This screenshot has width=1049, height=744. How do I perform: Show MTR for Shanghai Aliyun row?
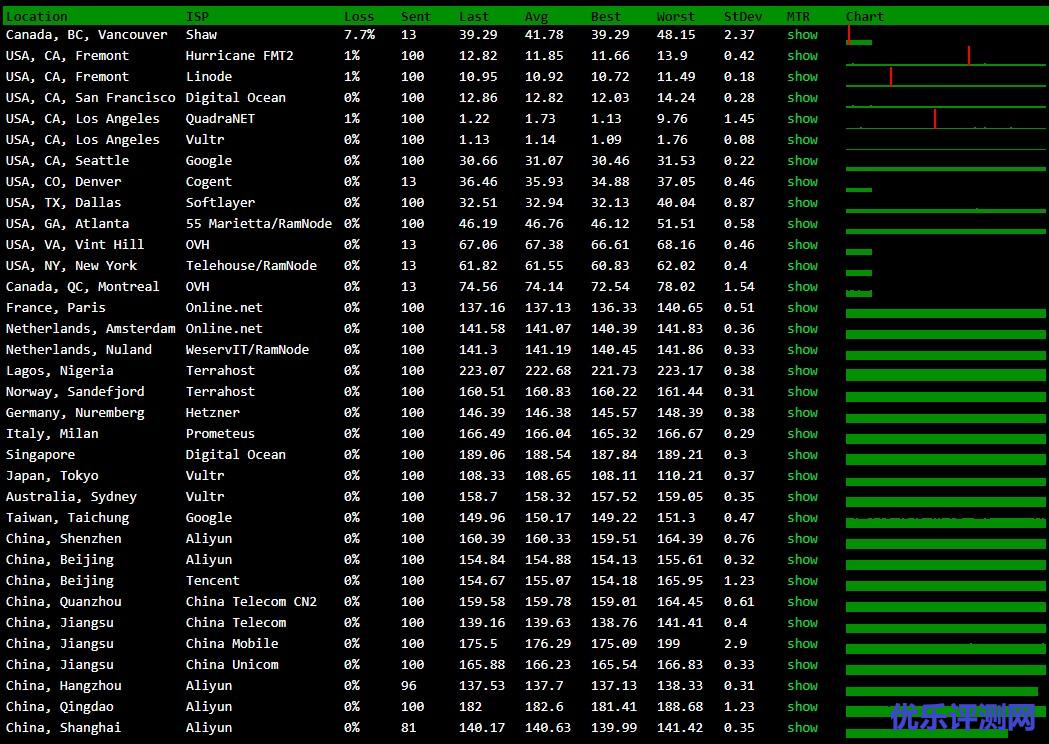802,727
